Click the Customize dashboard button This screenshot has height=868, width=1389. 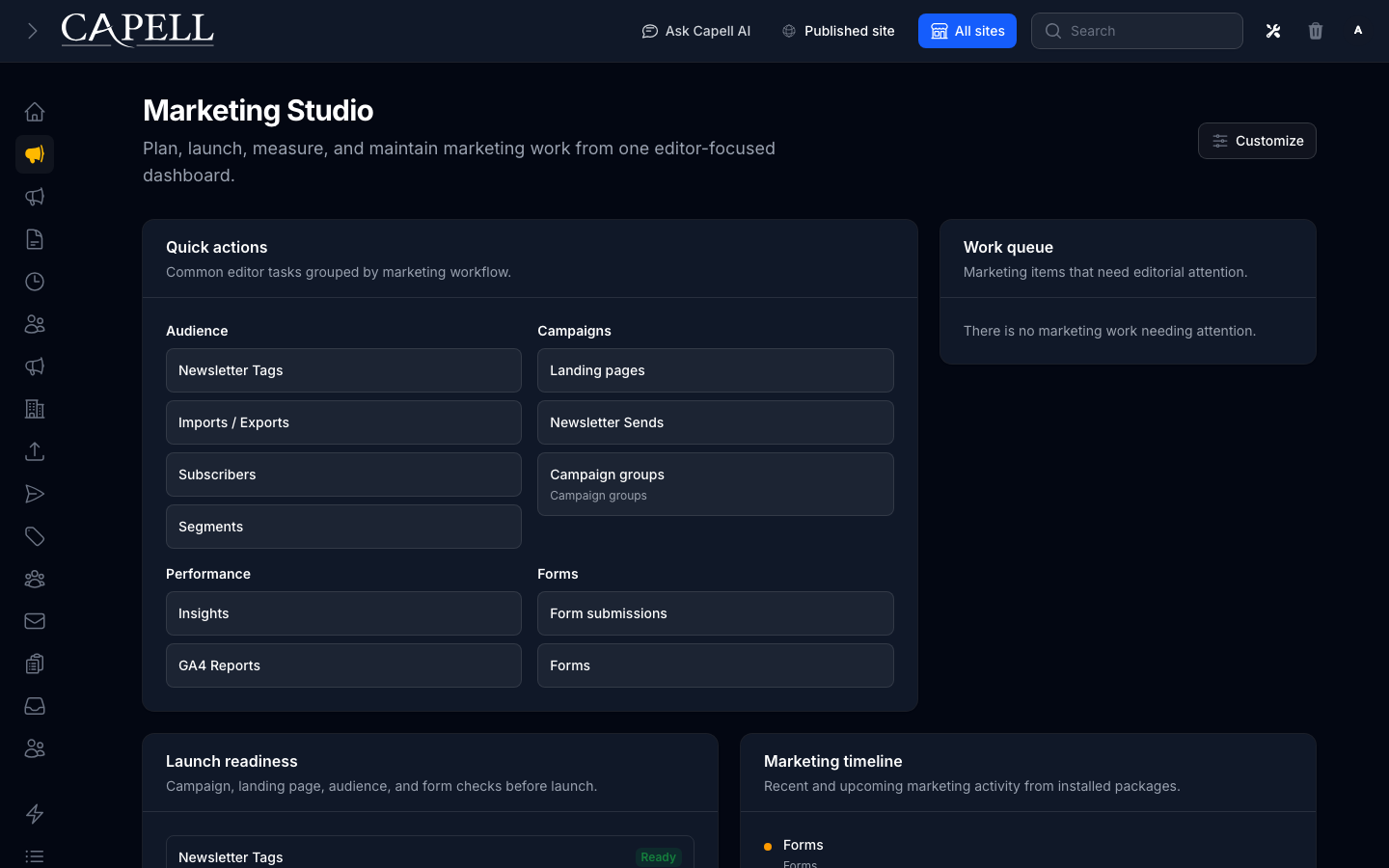tap(1257, 141)
